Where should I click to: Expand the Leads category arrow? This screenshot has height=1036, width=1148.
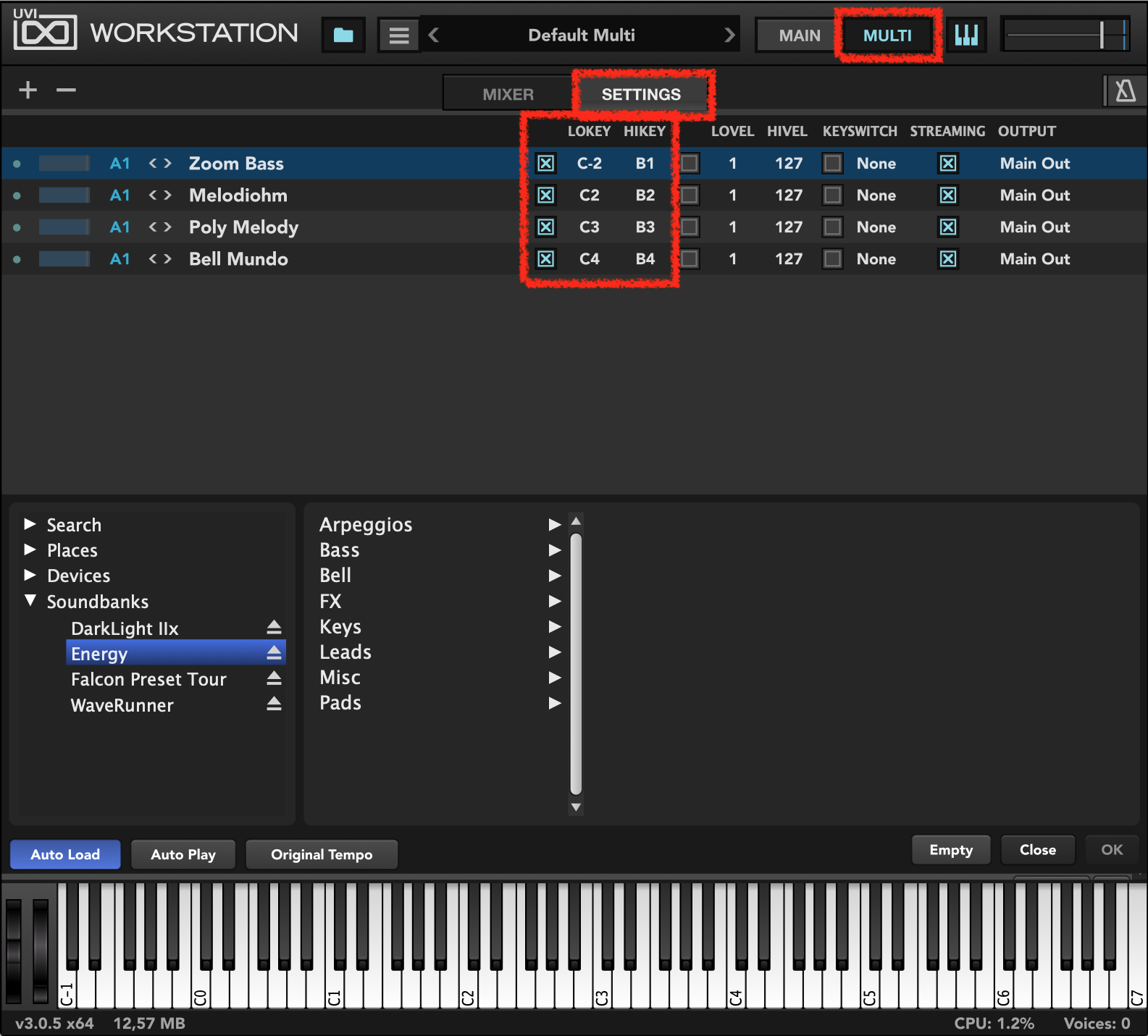coord(555,652)
